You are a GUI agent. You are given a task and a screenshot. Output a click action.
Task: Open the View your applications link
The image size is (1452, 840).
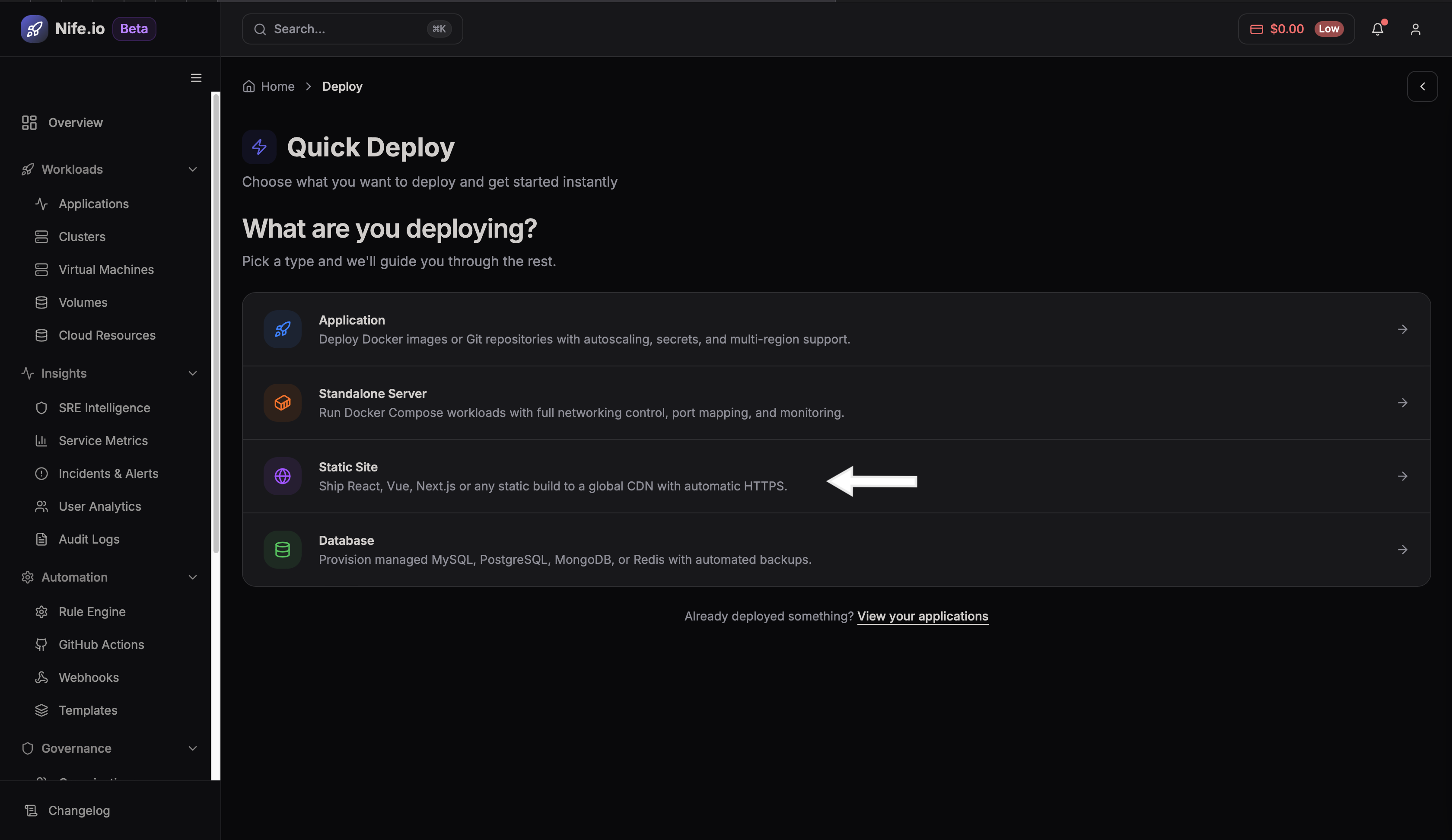click(x=923, y=616)
